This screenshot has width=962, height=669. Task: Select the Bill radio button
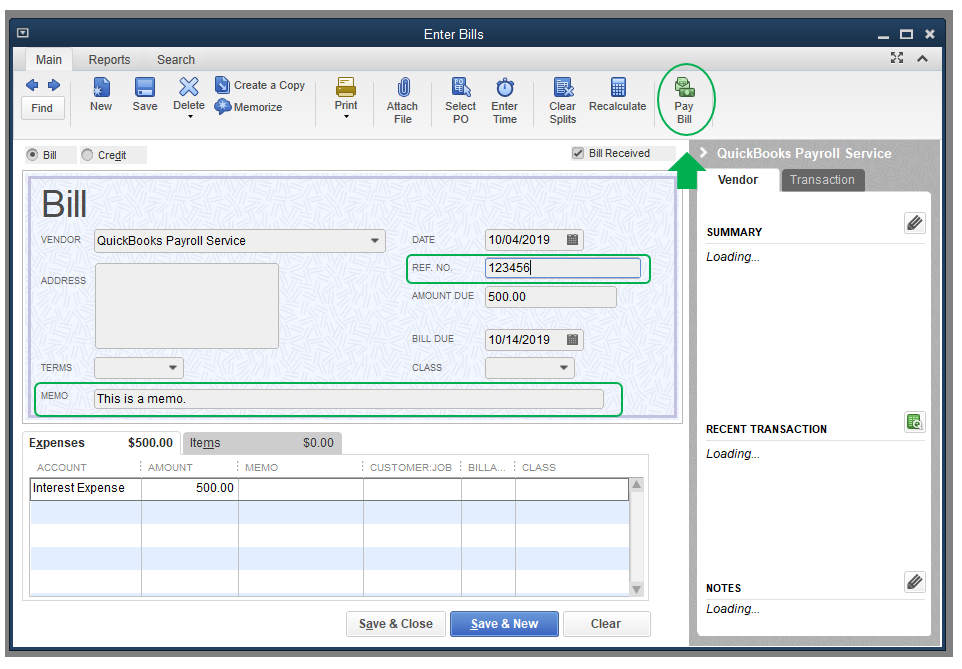(32, 155)
